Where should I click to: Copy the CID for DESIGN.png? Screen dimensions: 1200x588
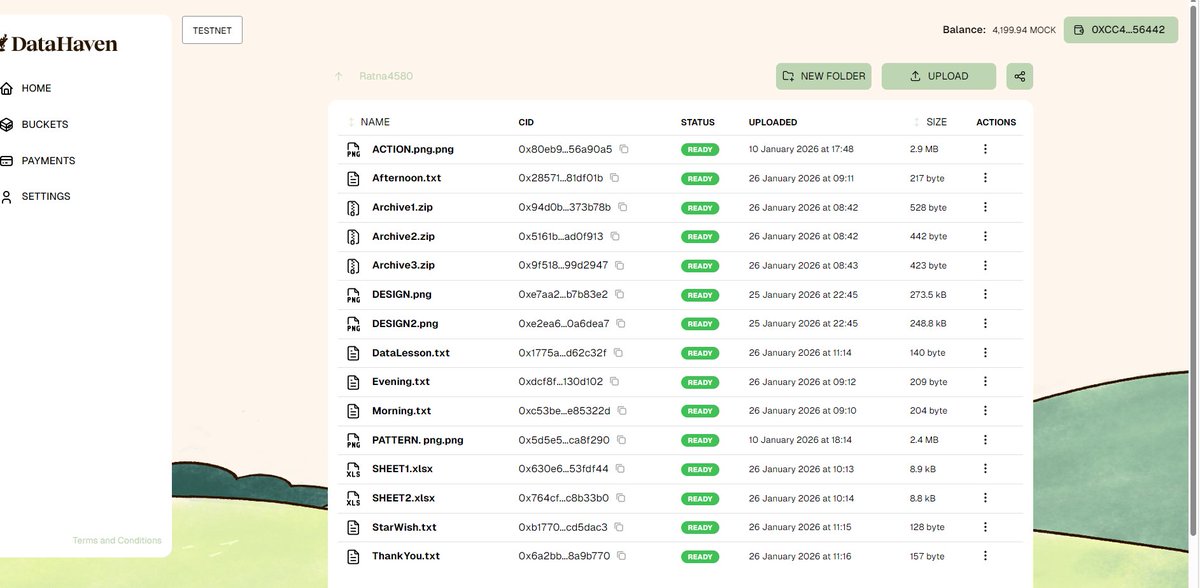click(619, 294)
